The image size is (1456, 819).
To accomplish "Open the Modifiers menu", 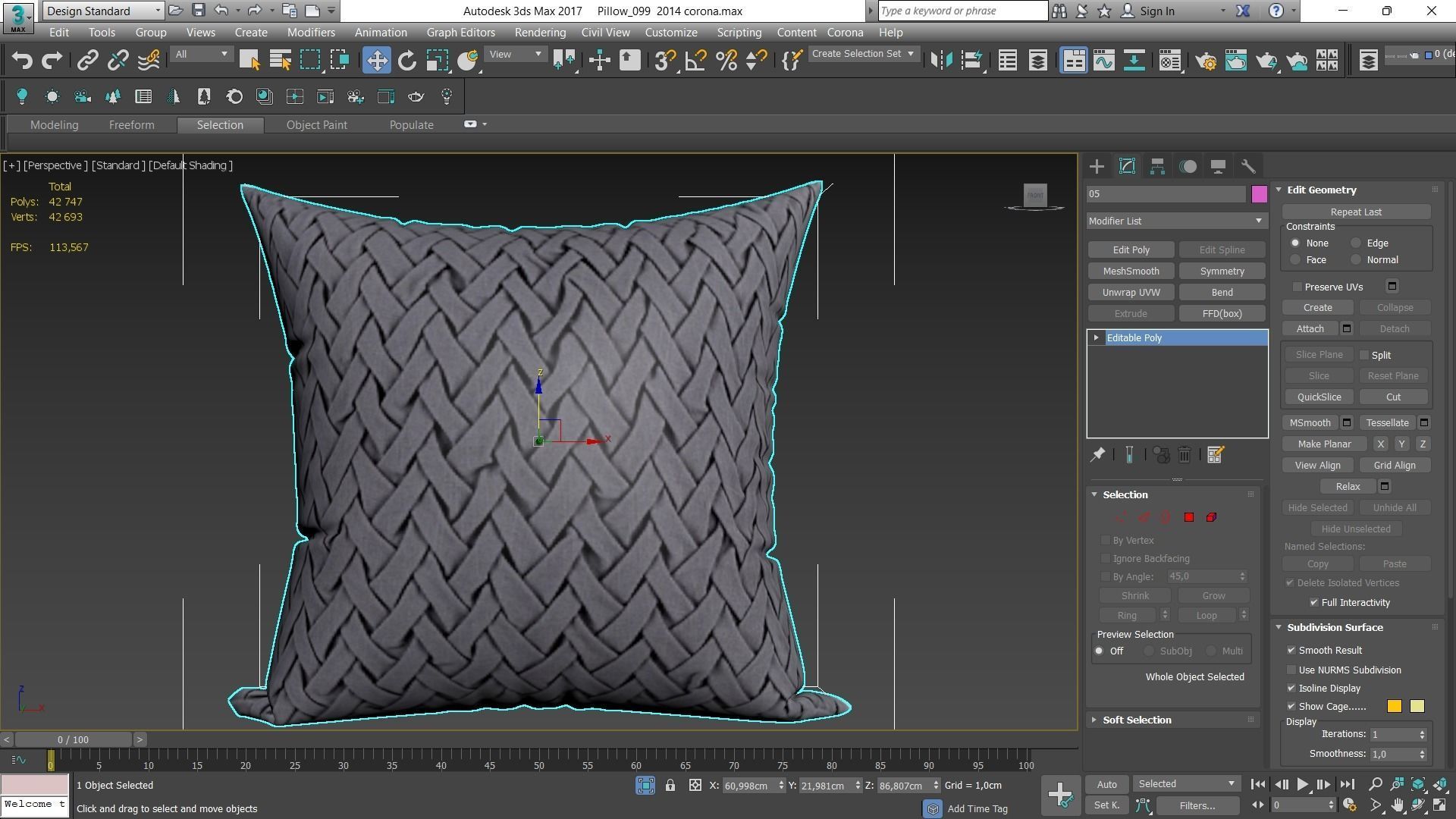I will [311, 33].
